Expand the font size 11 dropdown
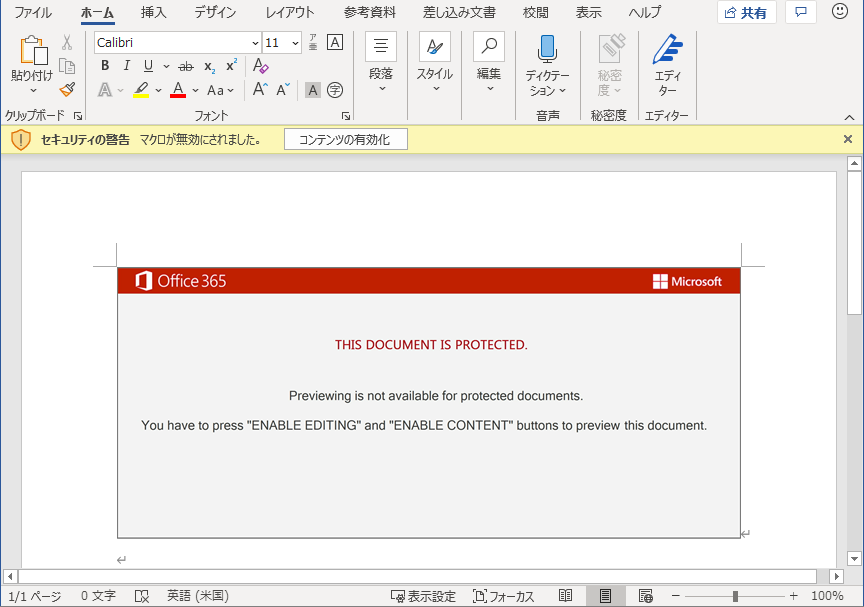Image resolution: width=864 pixels, height=607 pixels. point(295,43)
